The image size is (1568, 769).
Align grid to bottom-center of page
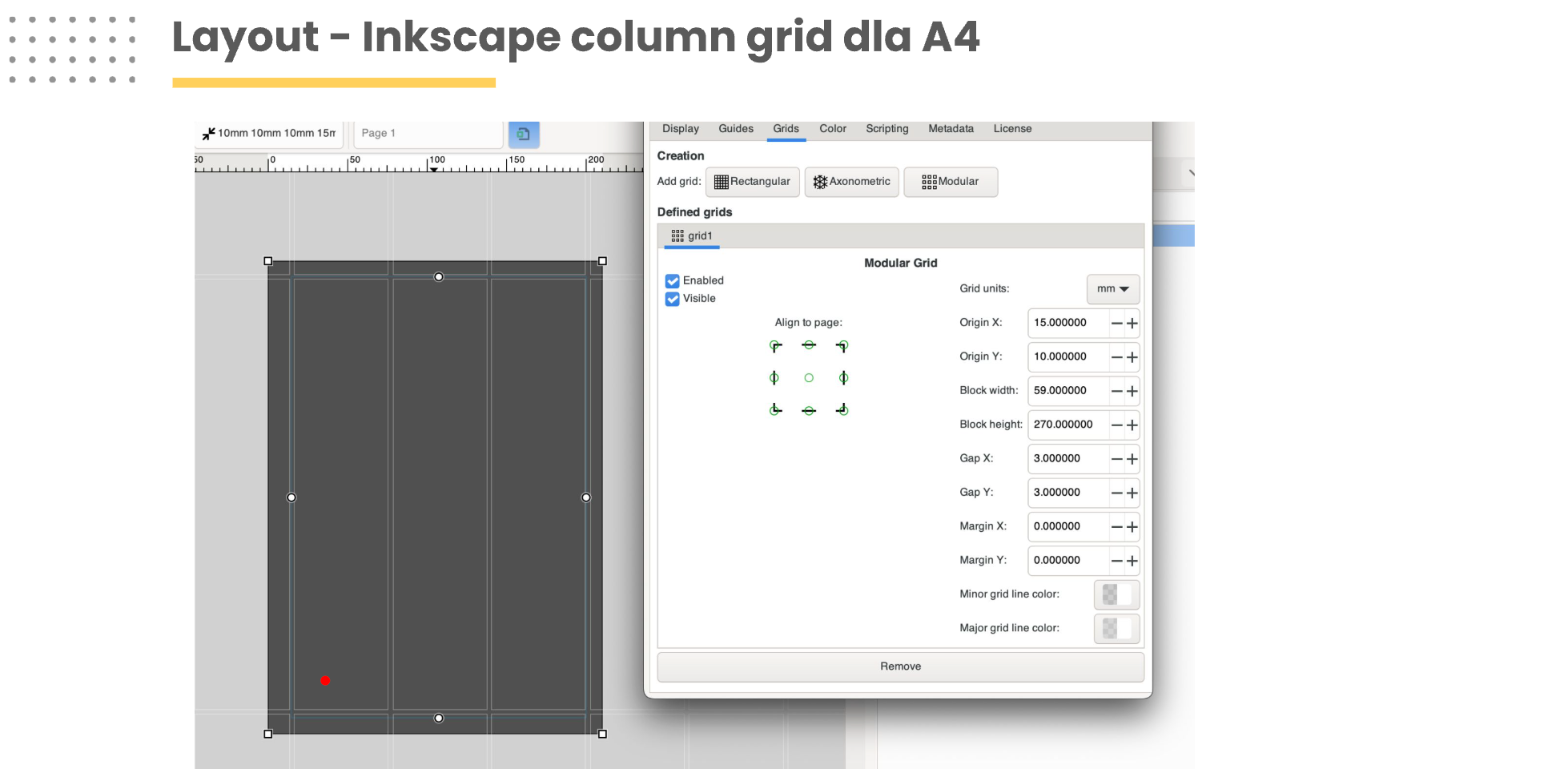click(x=809, y=411)
